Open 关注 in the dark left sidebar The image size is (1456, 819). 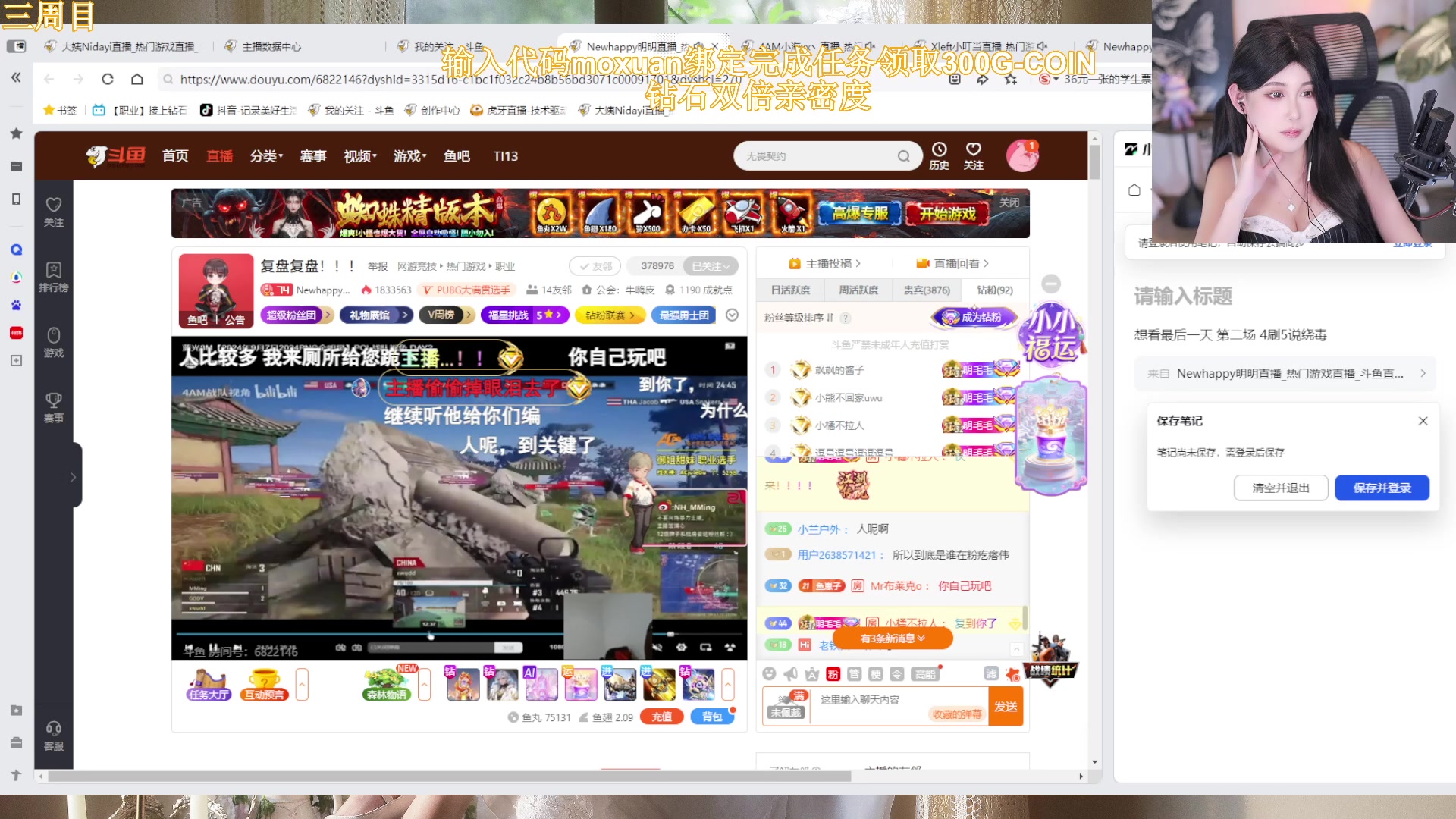(54, 212)
